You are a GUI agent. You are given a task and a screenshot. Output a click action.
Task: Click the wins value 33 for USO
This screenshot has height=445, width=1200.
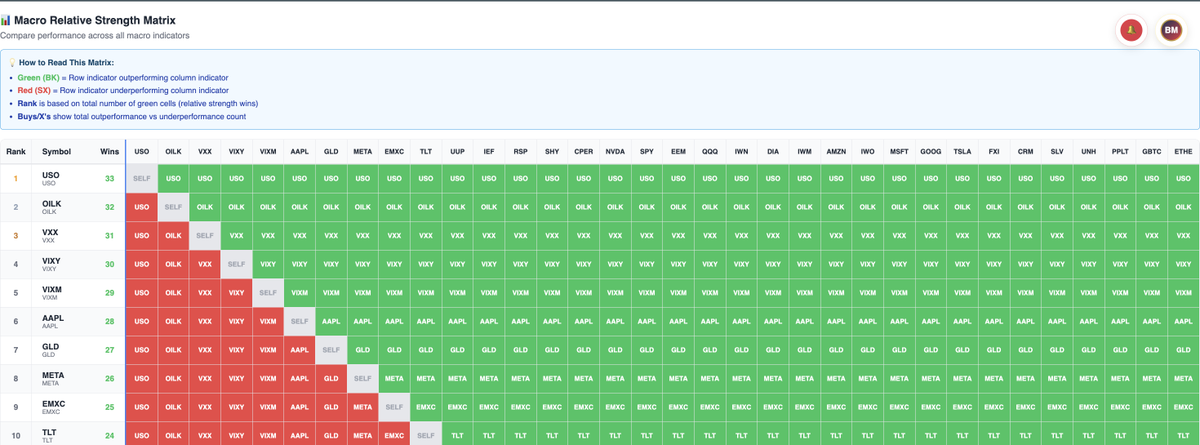pyautogui.click(x=109, y=179)
